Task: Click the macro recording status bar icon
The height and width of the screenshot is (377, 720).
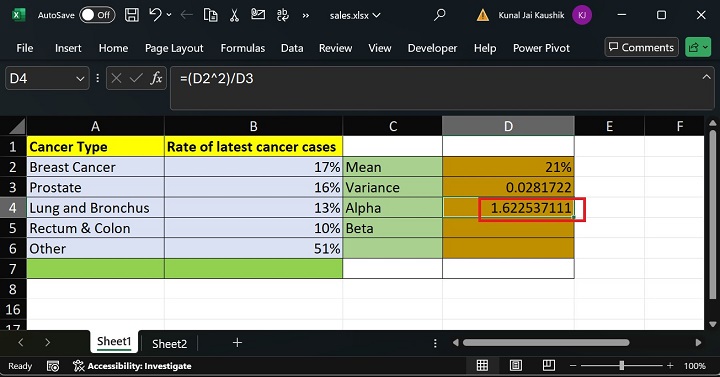Action: tap(53, 366)
